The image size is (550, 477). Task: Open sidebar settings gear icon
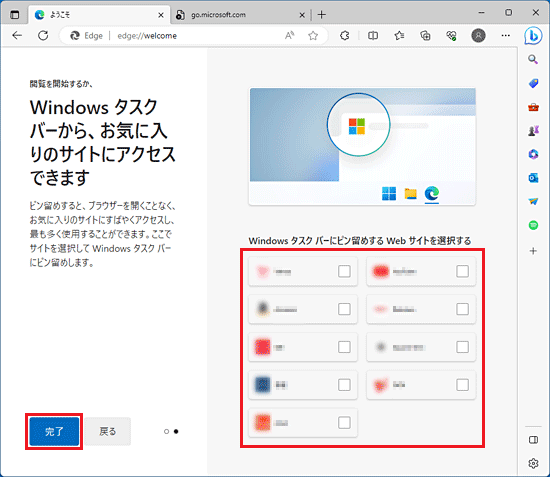(x=533, y=463)
